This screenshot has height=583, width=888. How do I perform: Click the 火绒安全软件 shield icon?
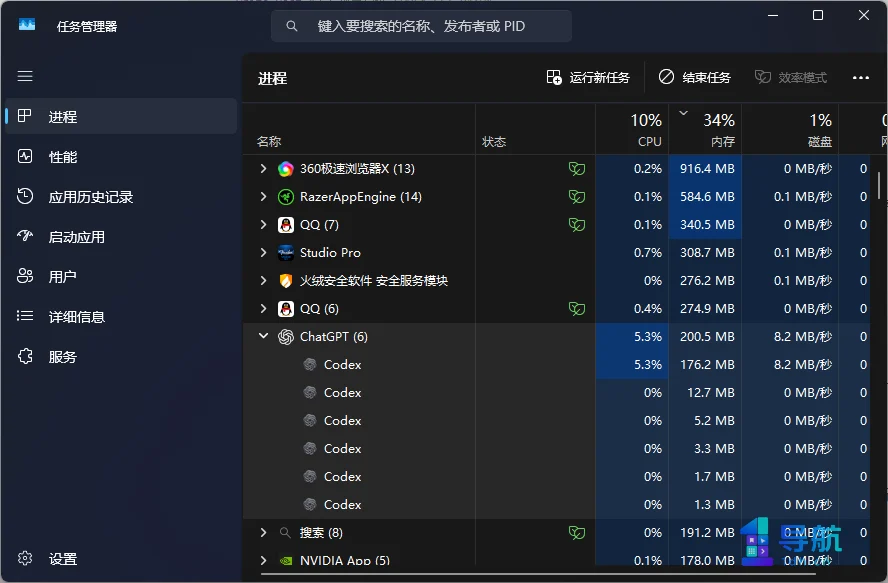(286, 281)
